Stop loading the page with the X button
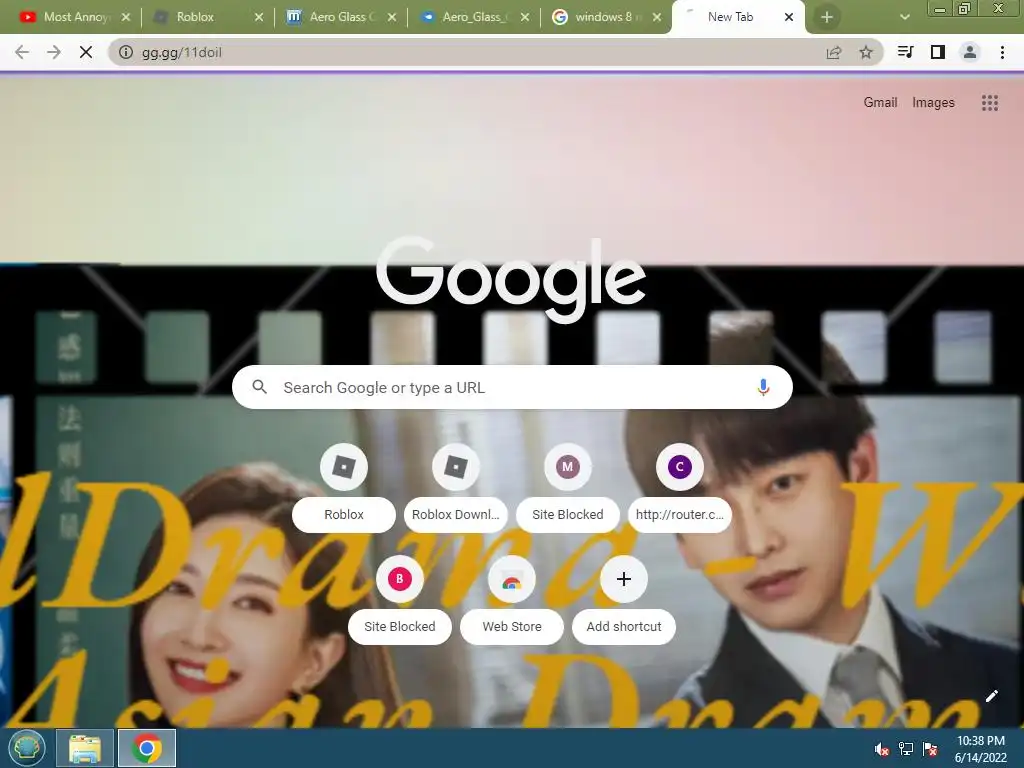Screen dimensions: 1024x768 [86, 52]
